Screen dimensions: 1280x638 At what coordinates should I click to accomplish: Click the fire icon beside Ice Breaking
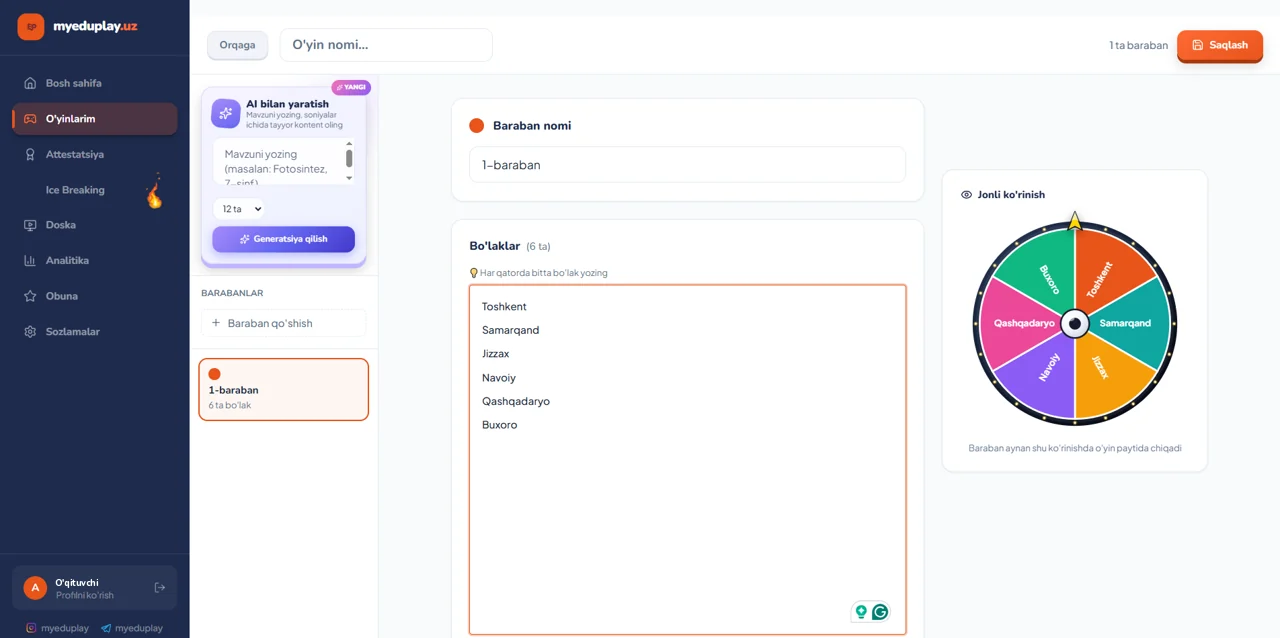154,192
